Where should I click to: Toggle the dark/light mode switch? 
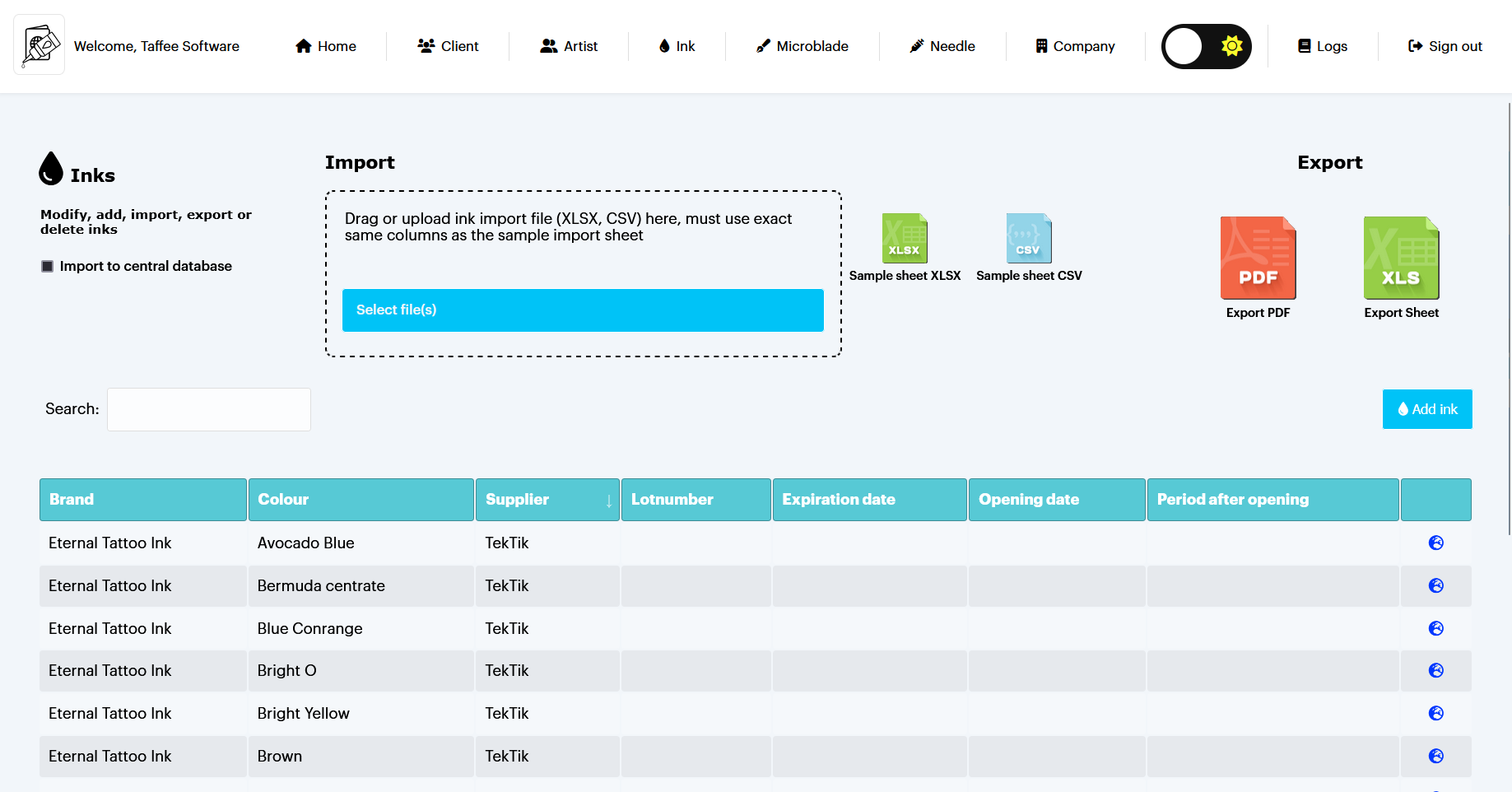pos(1206,46)
